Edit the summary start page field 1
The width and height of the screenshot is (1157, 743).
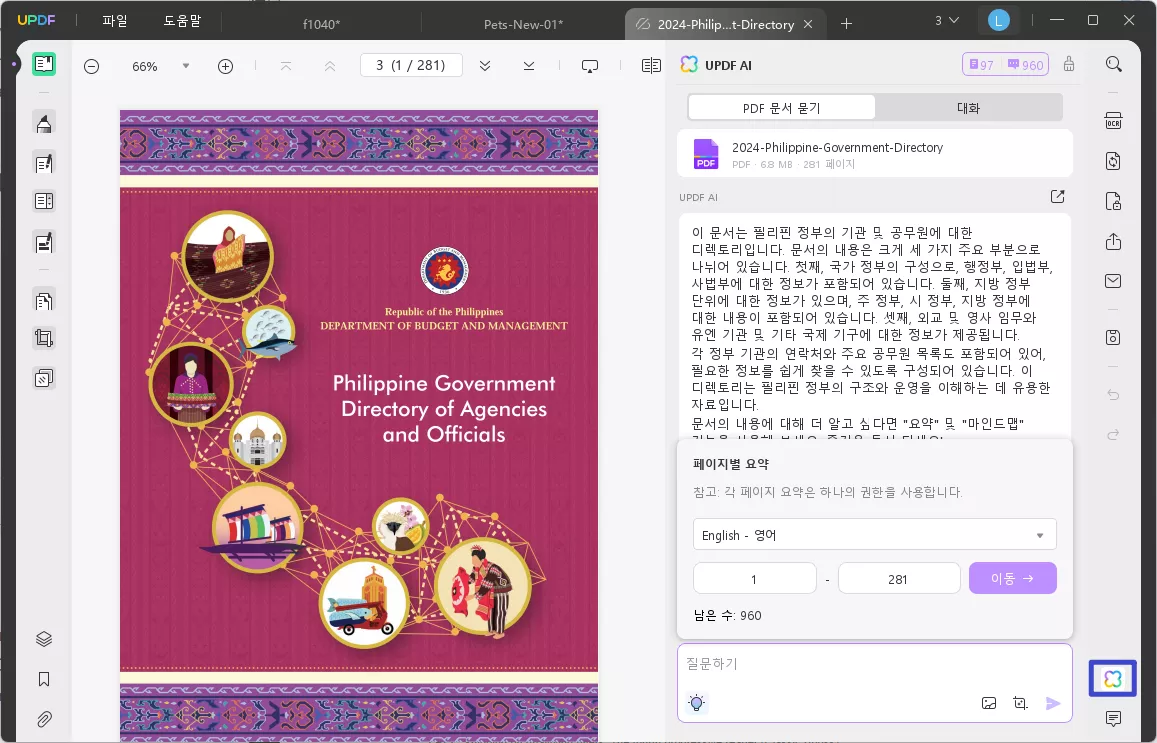click(754, 578)
